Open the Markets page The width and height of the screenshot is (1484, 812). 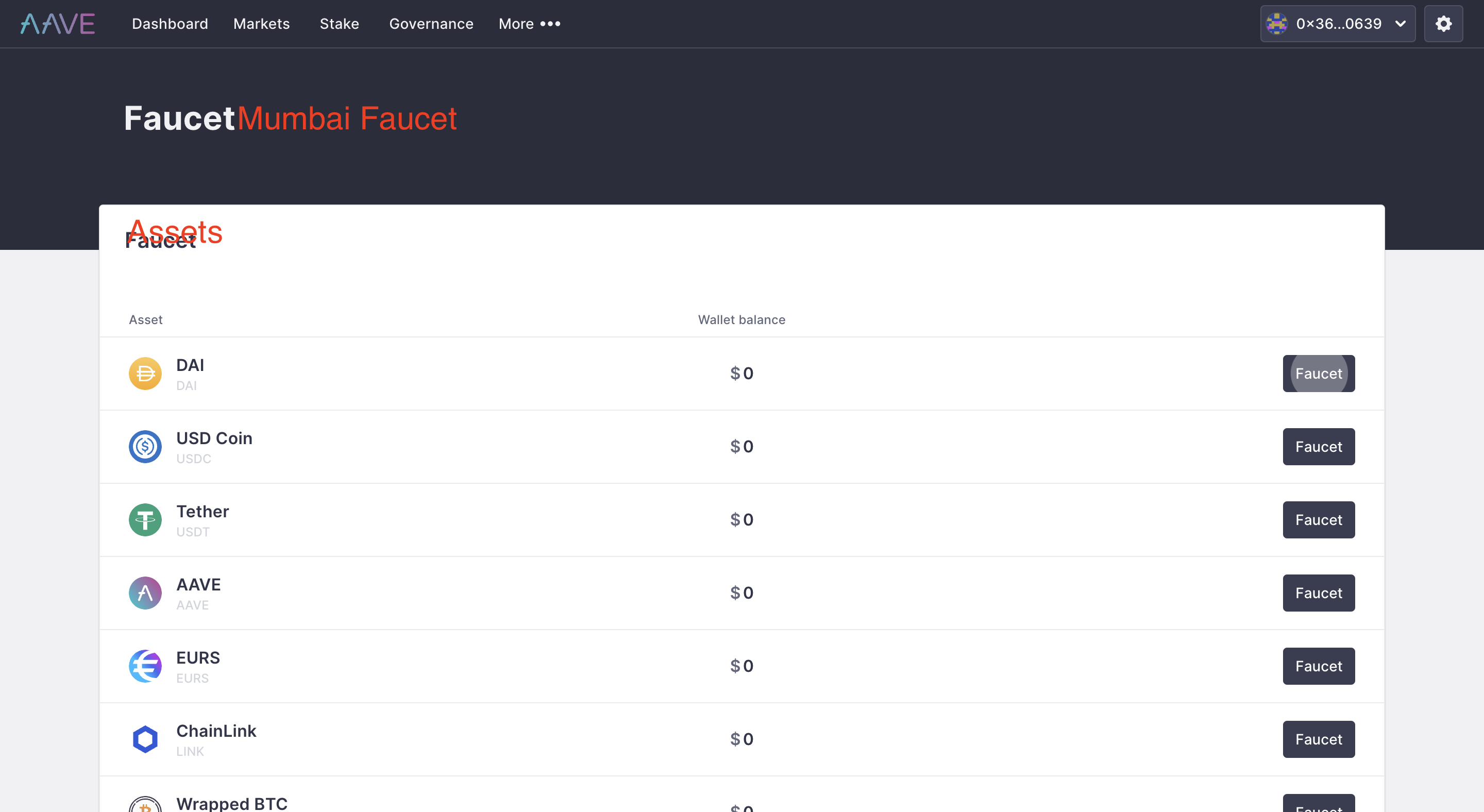point(261,24)
